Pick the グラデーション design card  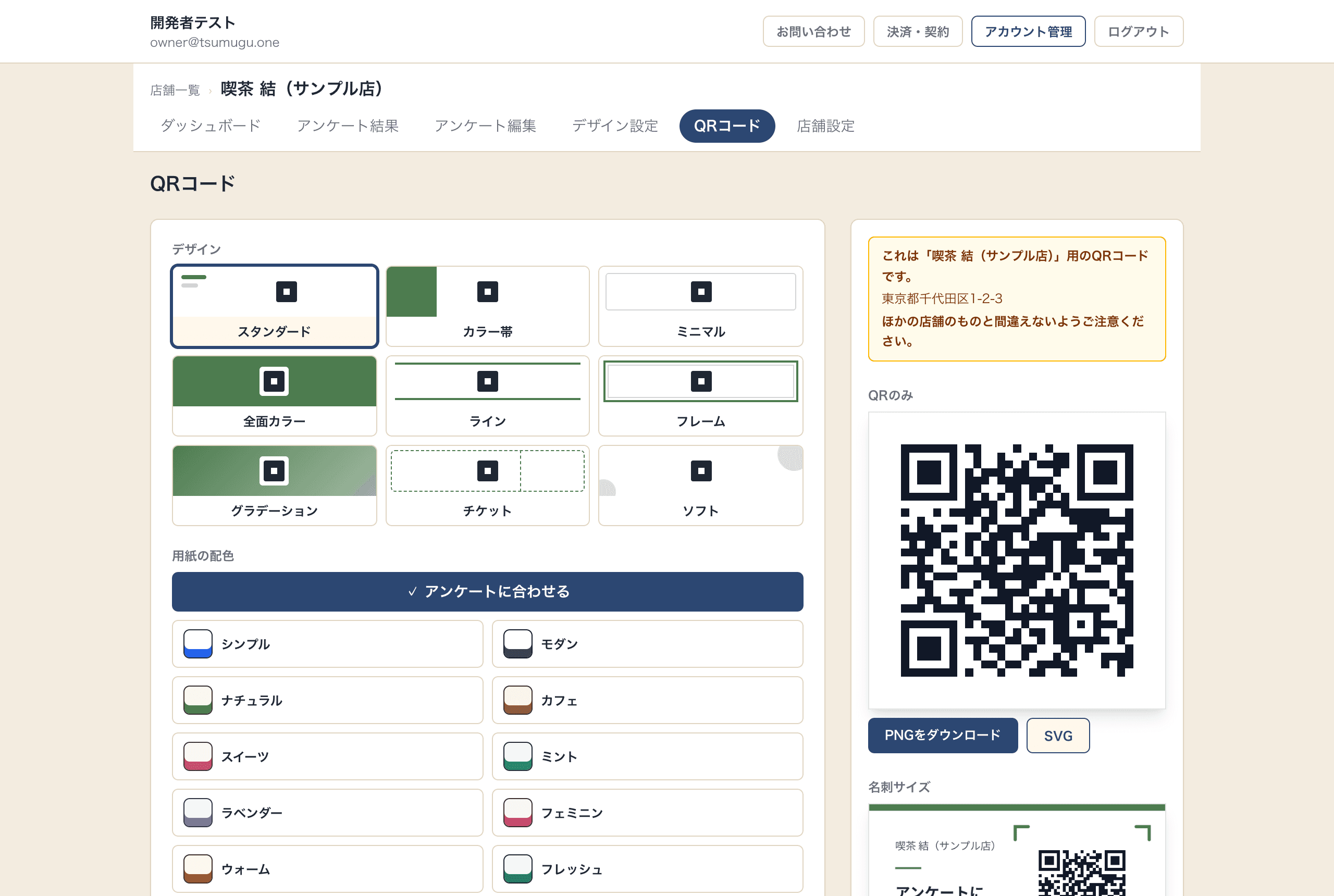point(274,485)
